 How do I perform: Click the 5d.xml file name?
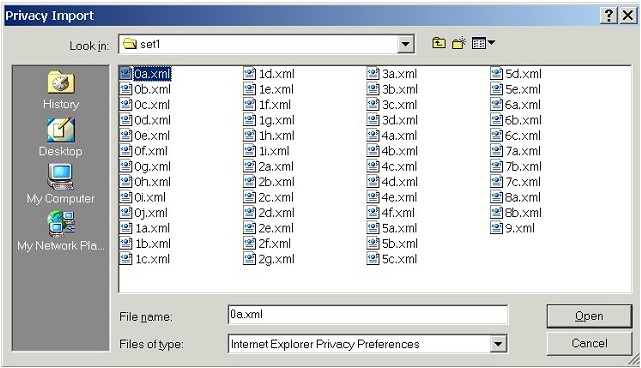523,74
